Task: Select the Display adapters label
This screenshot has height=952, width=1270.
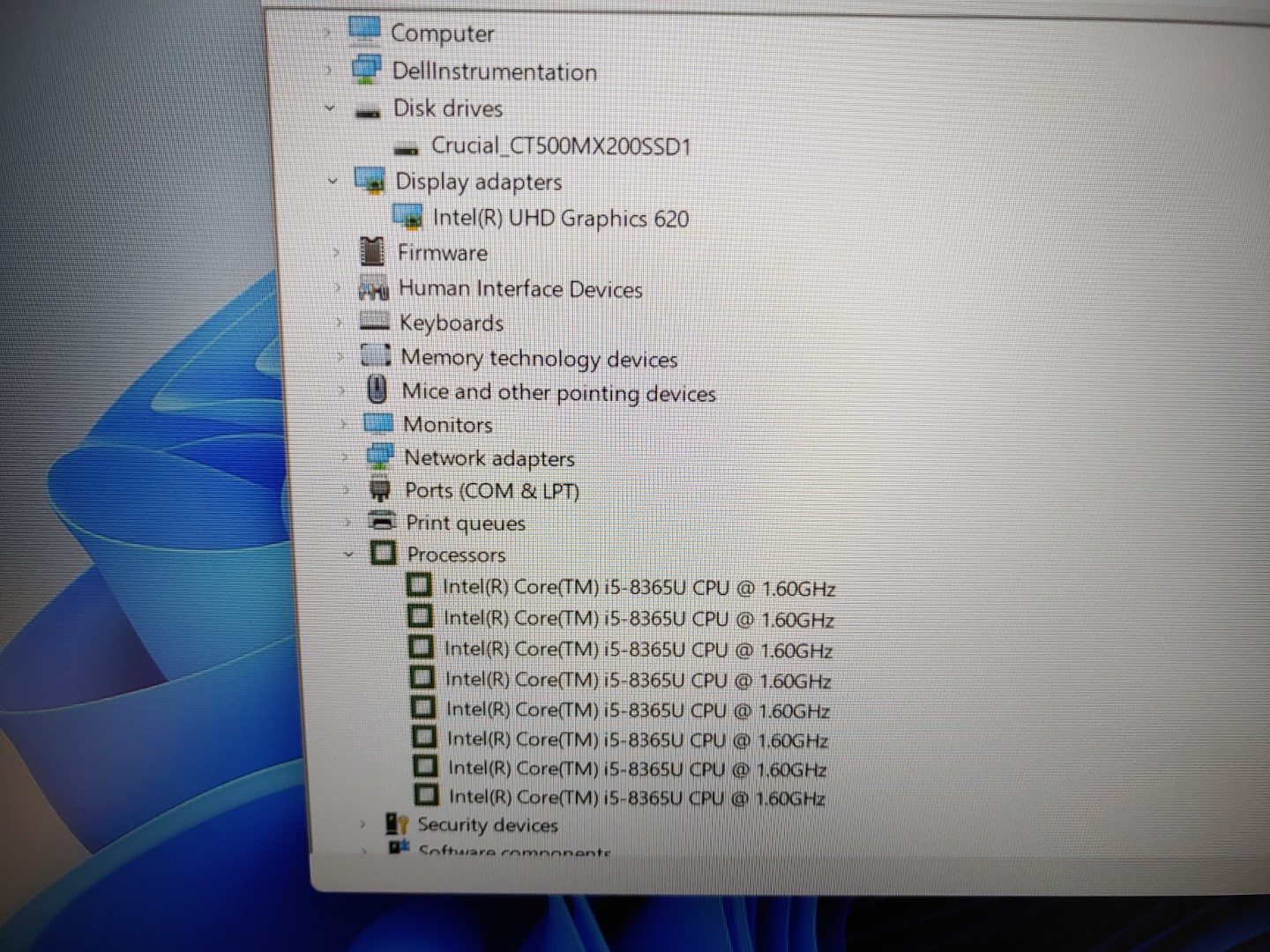Action: click(x=479, y=182)
